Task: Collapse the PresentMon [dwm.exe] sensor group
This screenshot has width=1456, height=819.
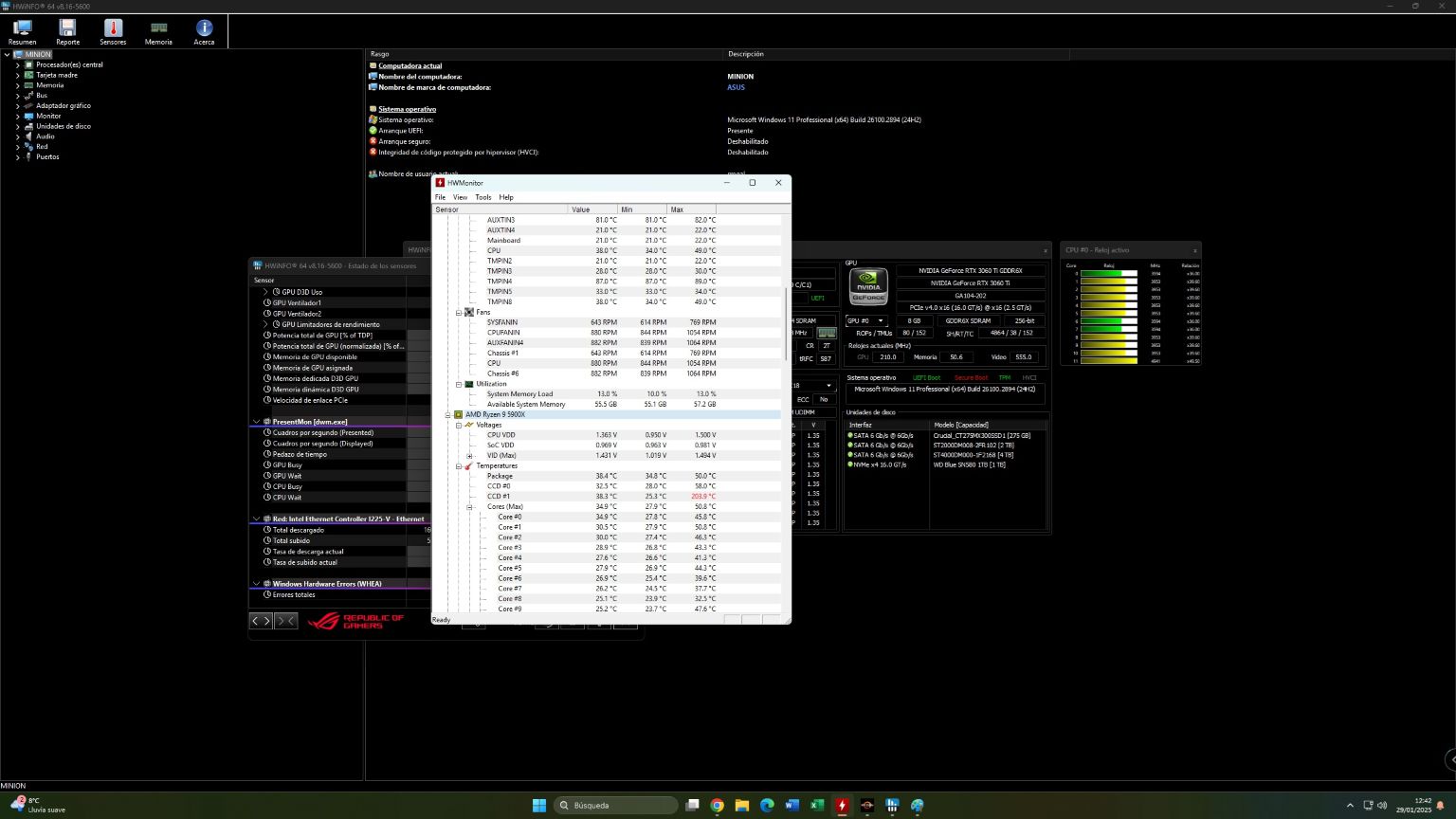Action: (x=256, y=422)
